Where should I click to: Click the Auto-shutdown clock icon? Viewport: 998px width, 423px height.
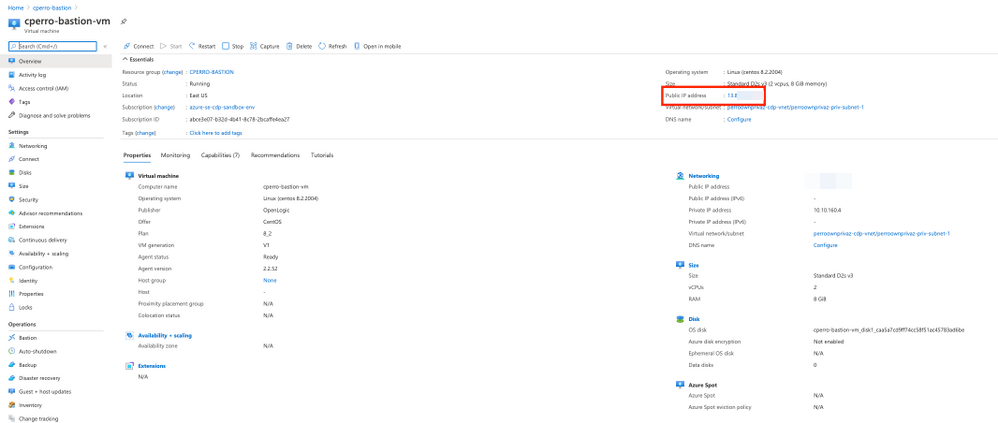(x=11, y=351)
